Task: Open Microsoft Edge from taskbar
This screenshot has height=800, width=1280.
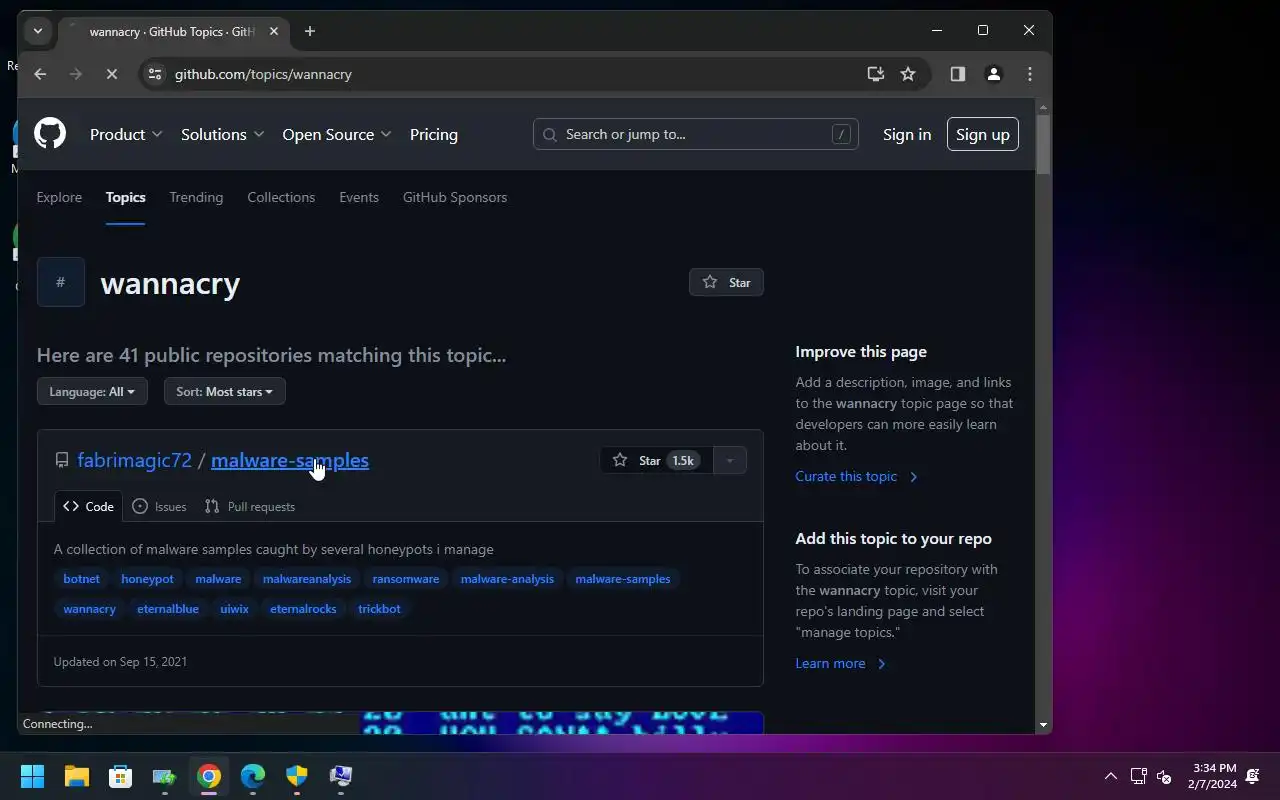Action: [x=252, y=776]
